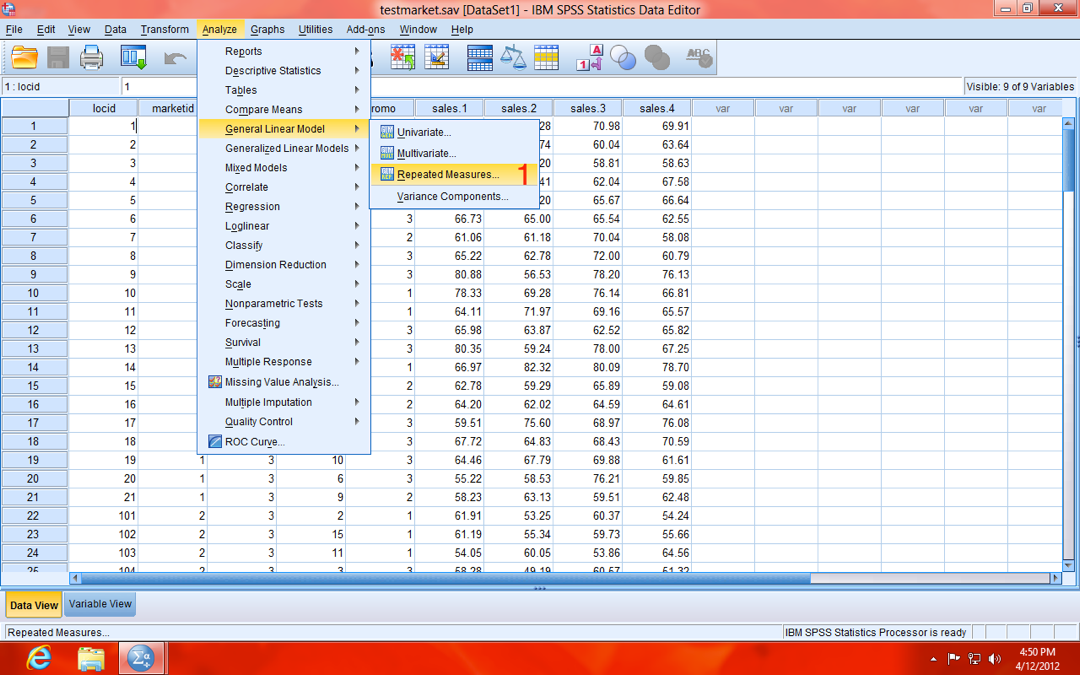Click the Insert Variable toolbar icon
Viewport: 1080px width, 675px height.
coord(437,57)
